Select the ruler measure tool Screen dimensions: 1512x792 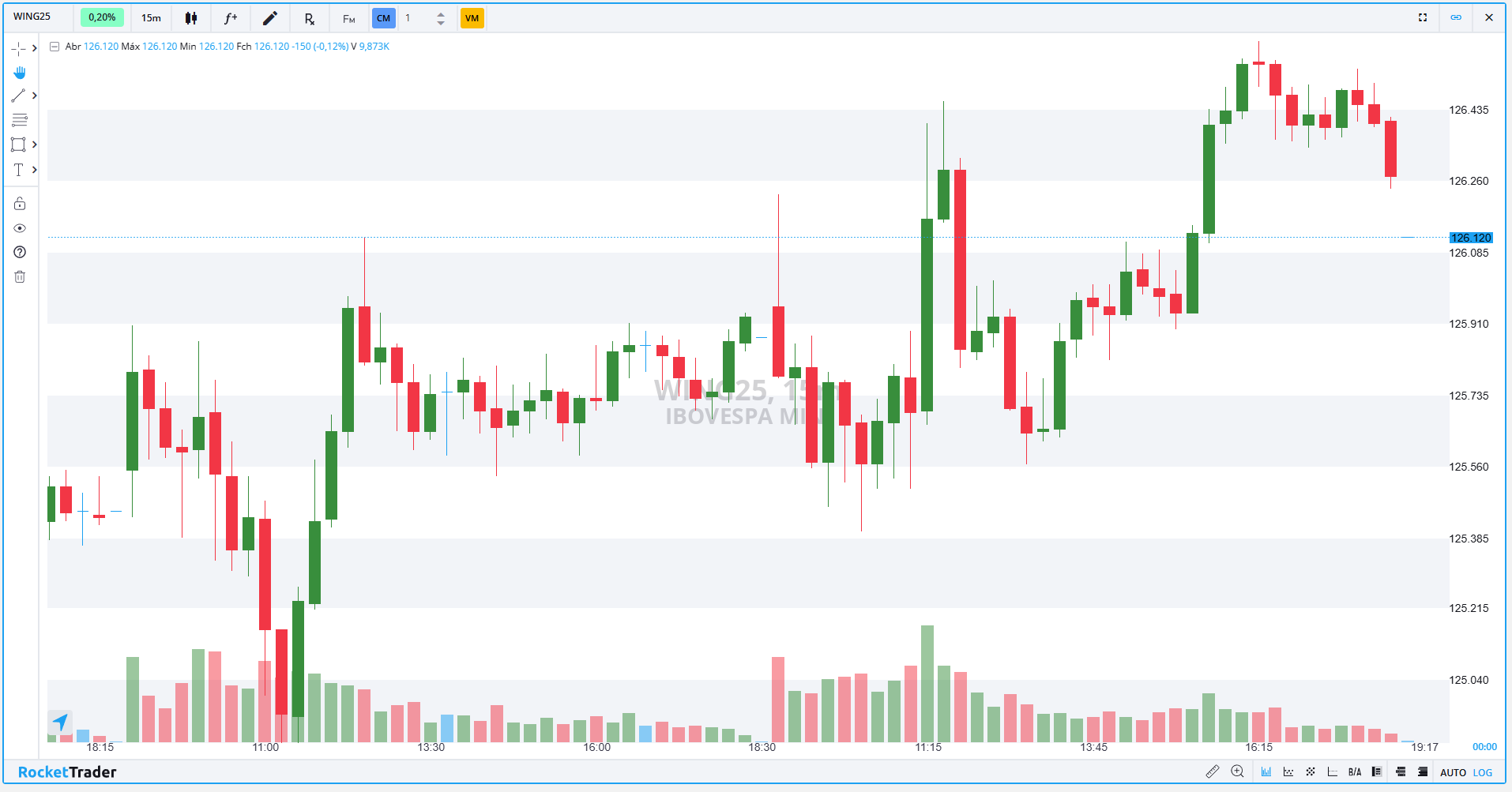[x=1213, y=771]
